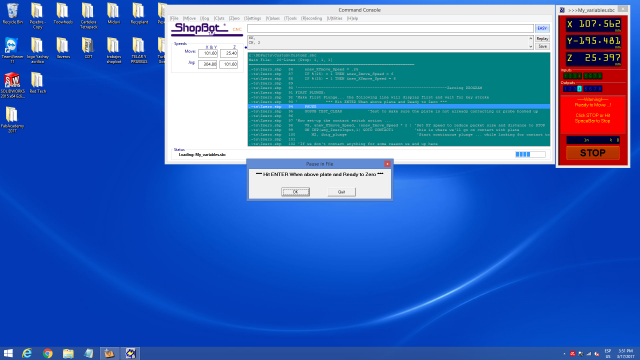
Task: Open the Red Tech desktop folder
Action: tap(38, 83)
